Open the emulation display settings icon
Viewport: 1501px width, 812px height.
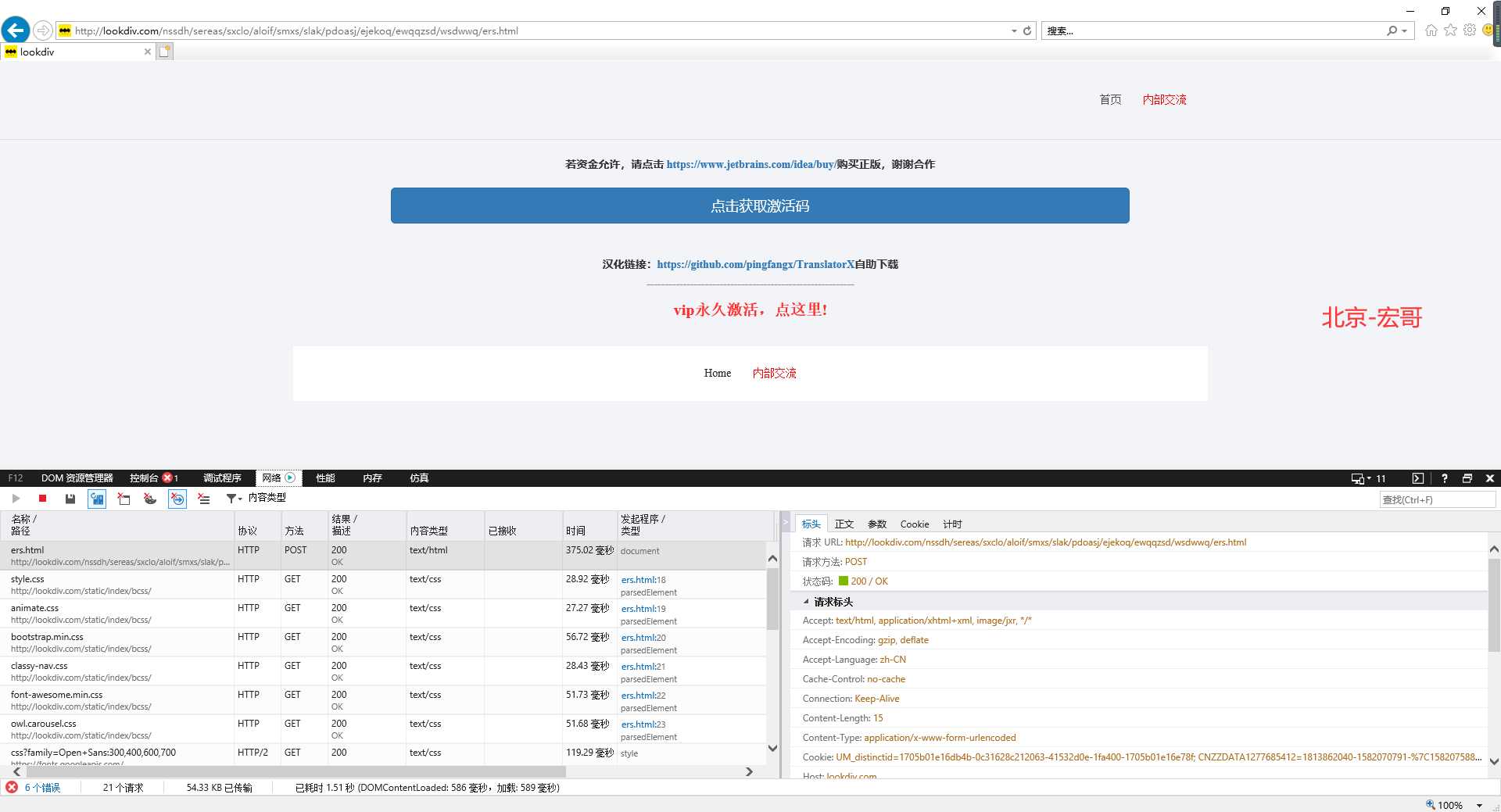click(1361, 478)
